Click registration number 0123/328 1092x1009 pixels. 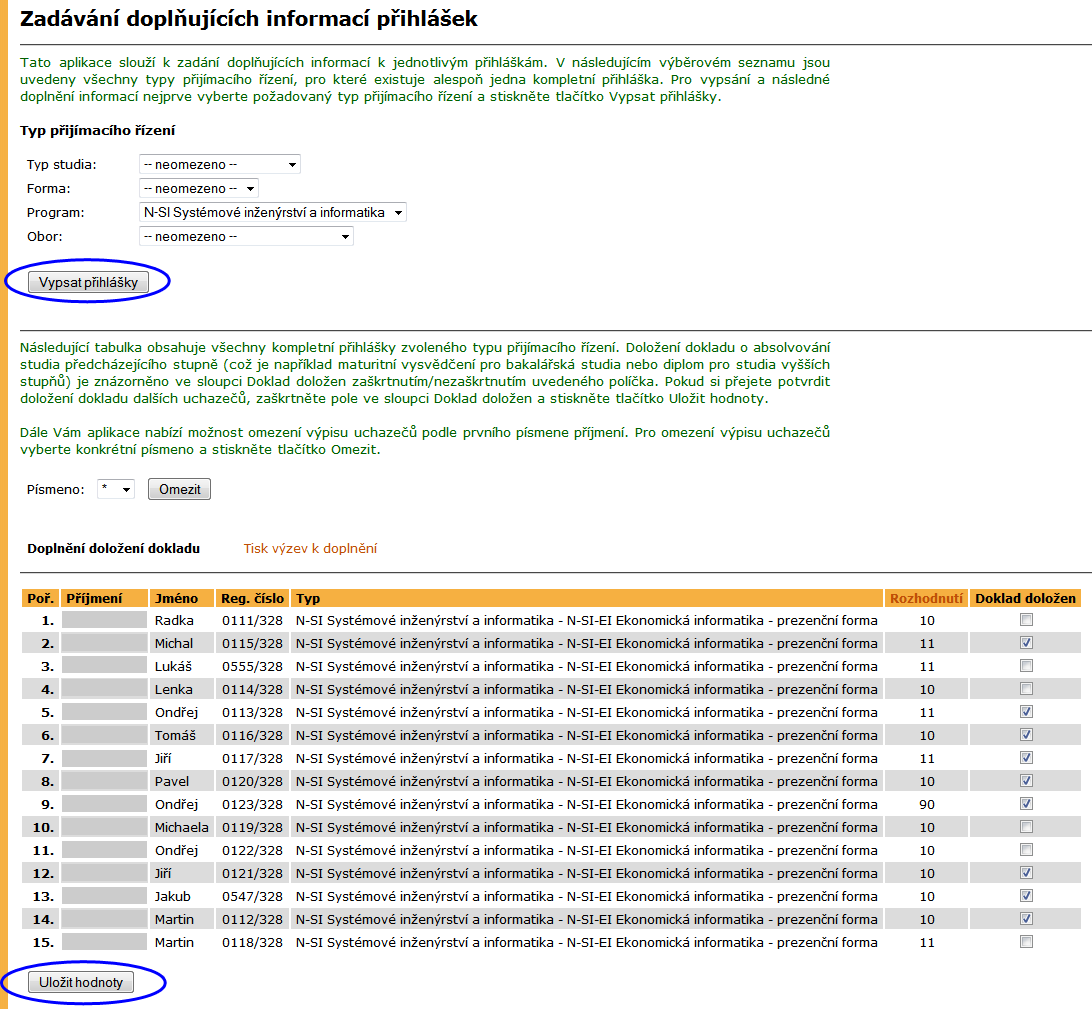[x=252, y=804]
